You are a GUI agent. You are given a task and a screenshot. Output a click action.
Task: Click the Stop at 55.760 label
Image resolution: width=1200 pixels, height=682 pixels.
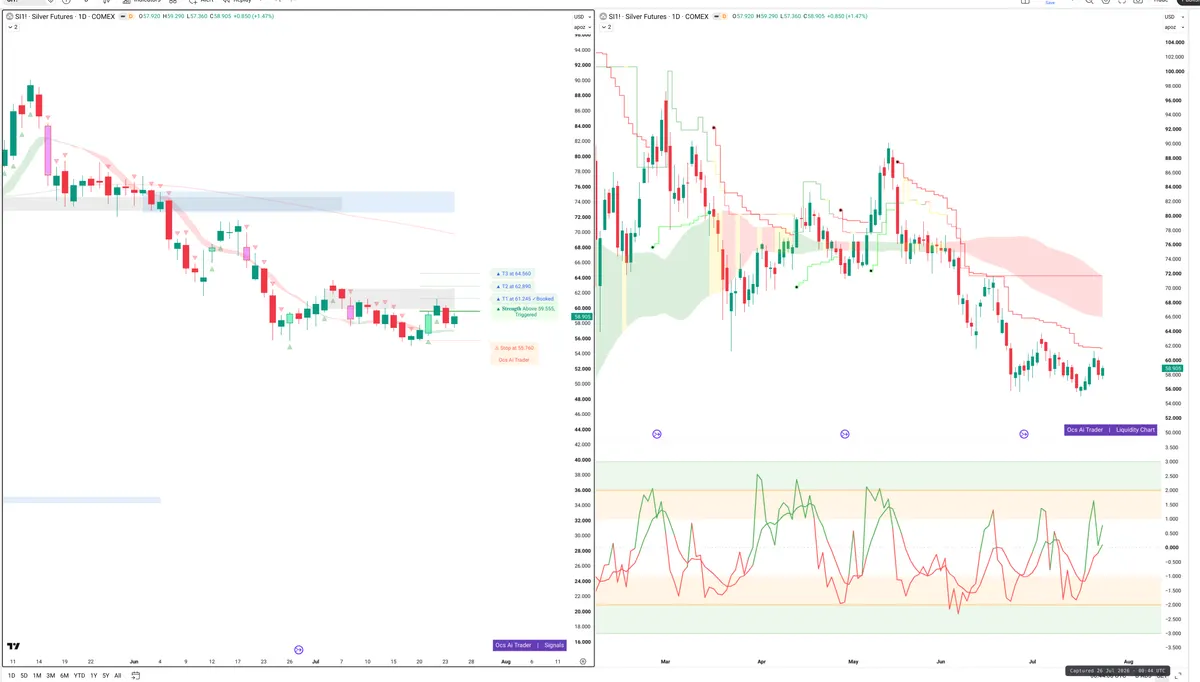point(516,348)
